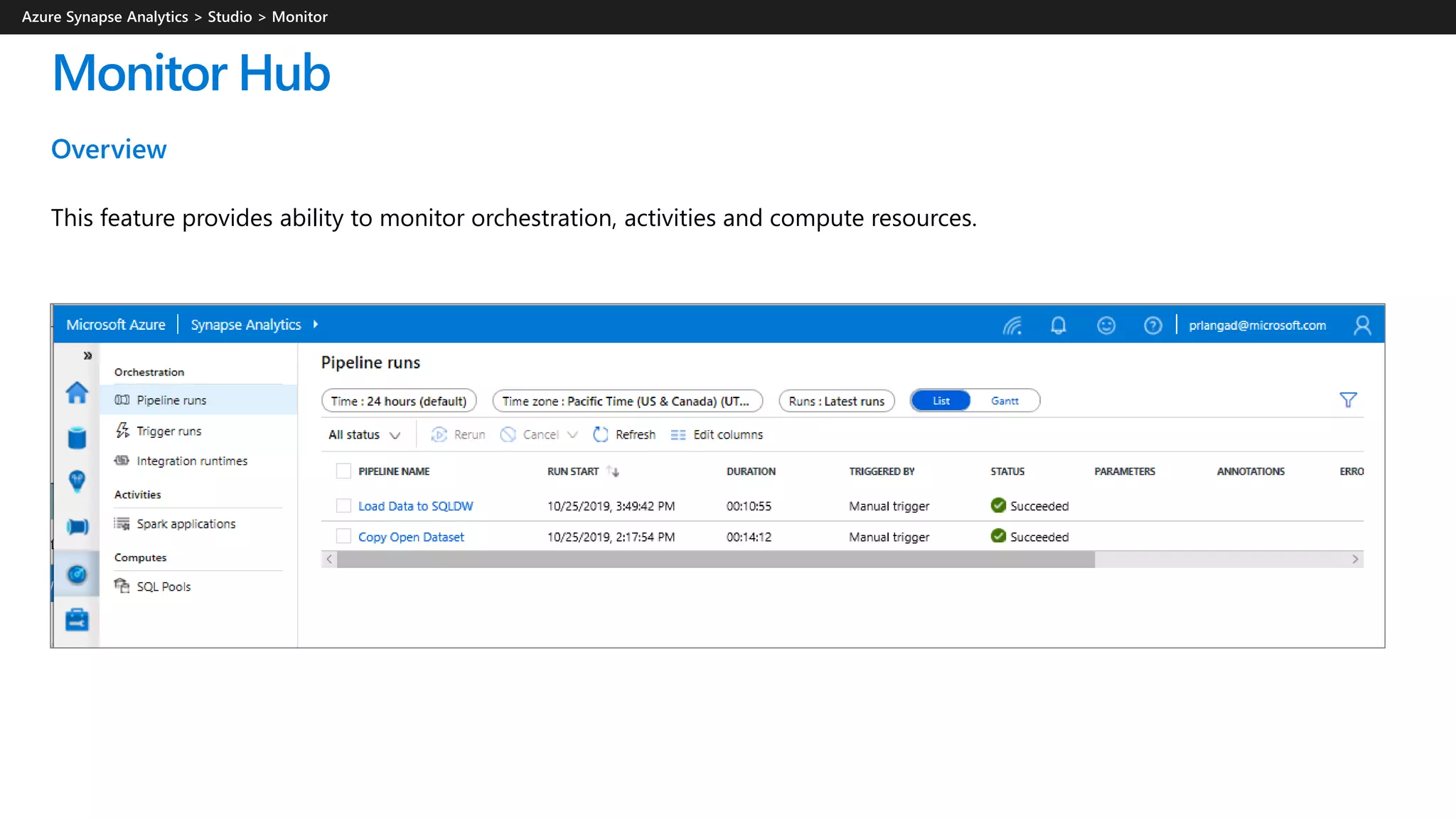The height and width of the screenshot is (819, 1456).
Task: Click the scrollbar right arrow
Action: (1355, 560)
